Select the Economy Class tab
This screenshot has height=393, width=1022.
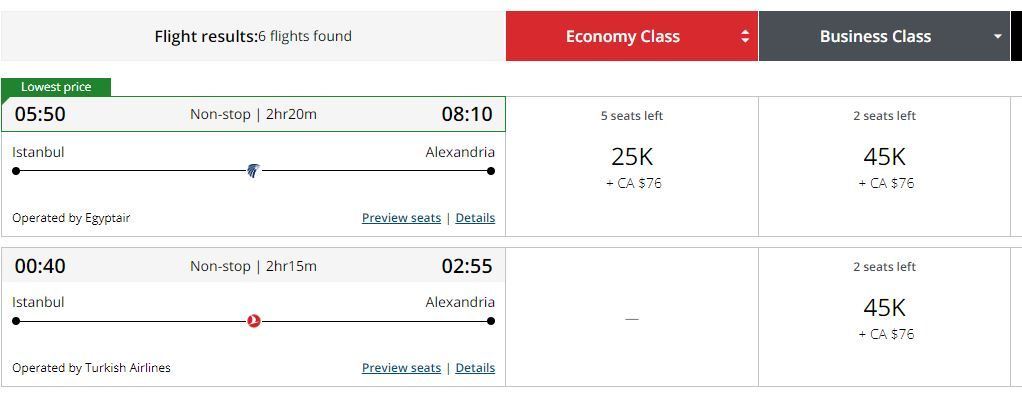pyautogui.click(x=632, y=36)
